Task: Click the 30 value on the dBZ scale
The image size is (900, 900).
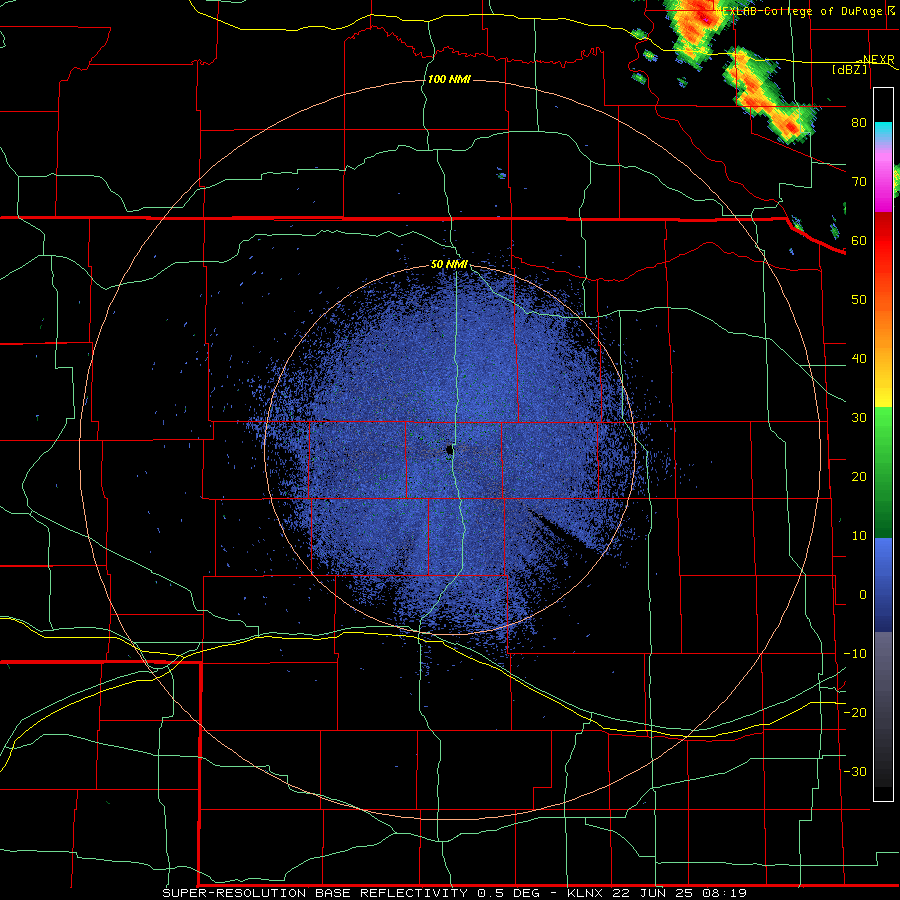Action: [859, 418]
